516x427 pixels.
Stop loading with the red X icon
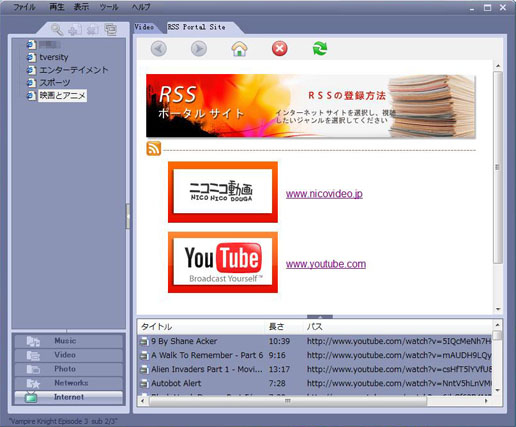(280, 49)
